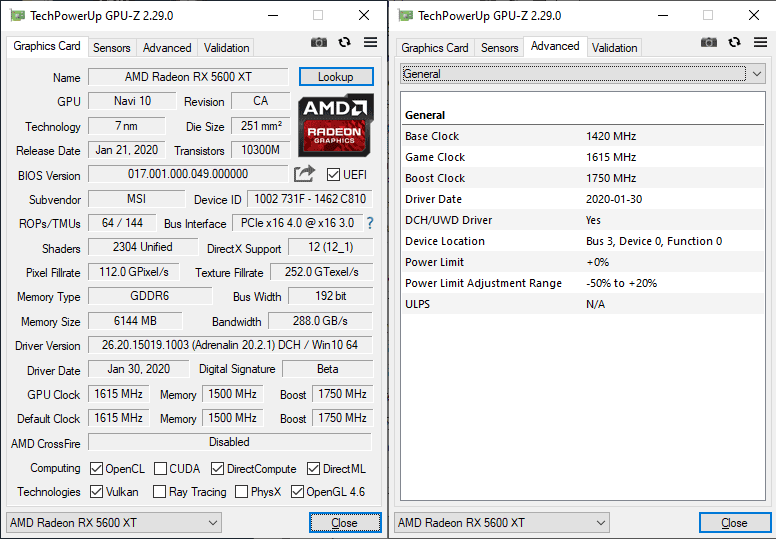
Task: Click the Subvendor MSI field
Action: pyautogui.click(x=137, y=199)
